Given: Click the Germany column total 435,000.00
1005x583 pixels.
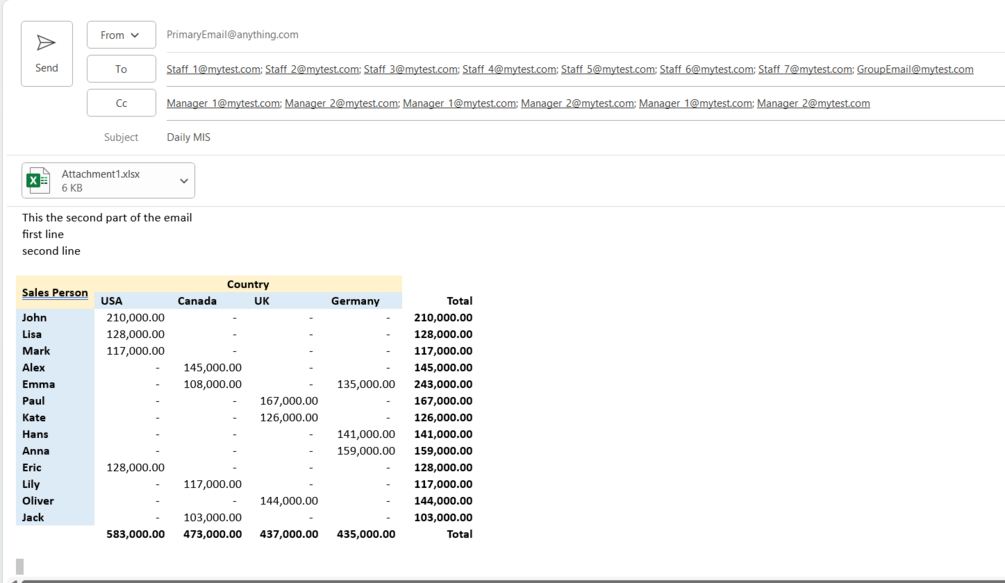Looking at the screenshot, I should tap(366, 534).
